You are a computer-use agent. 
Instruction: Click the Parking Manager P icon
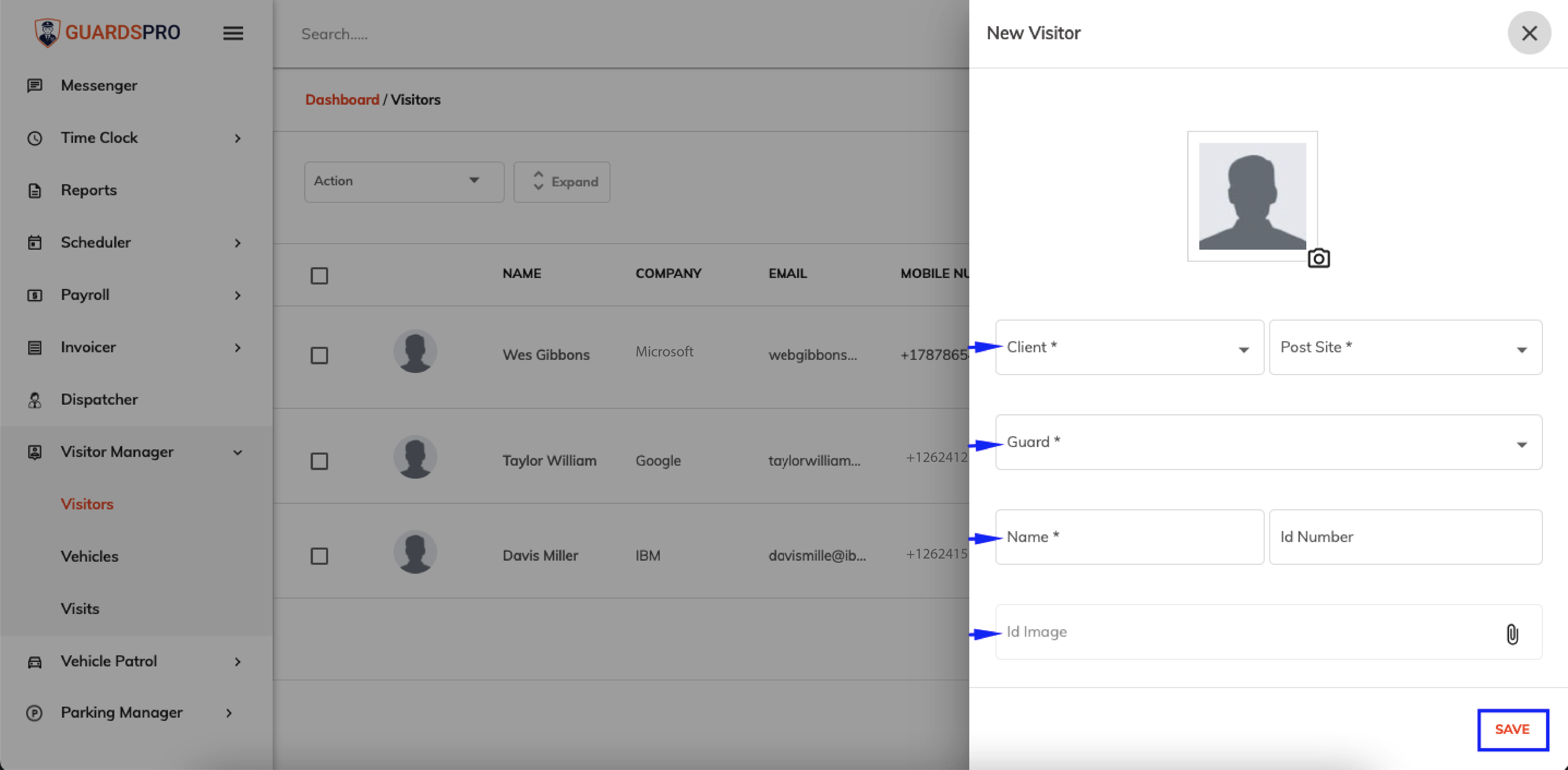coord(35,712)
